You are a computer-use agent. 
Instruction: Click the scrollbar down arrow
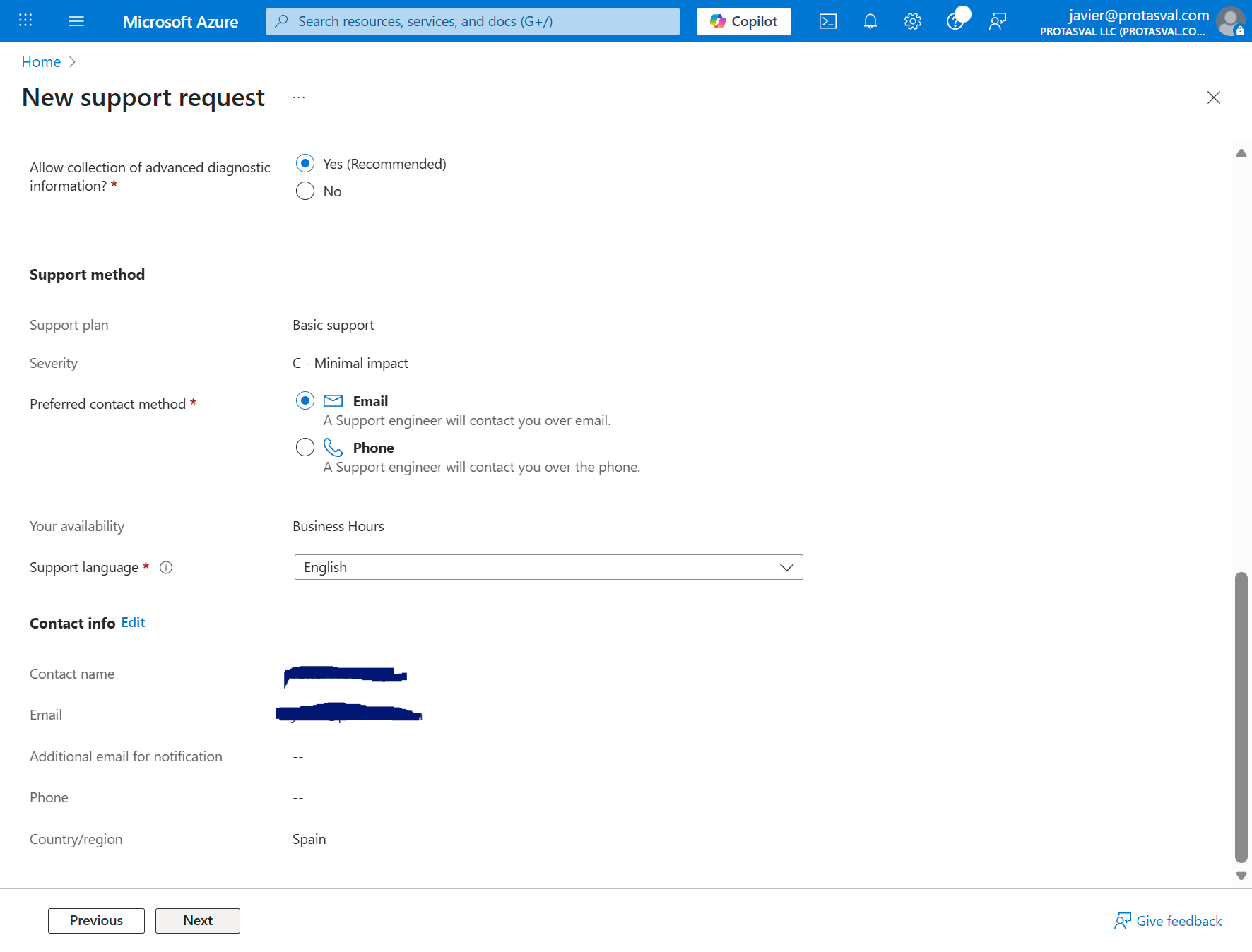pos(1241,876)
